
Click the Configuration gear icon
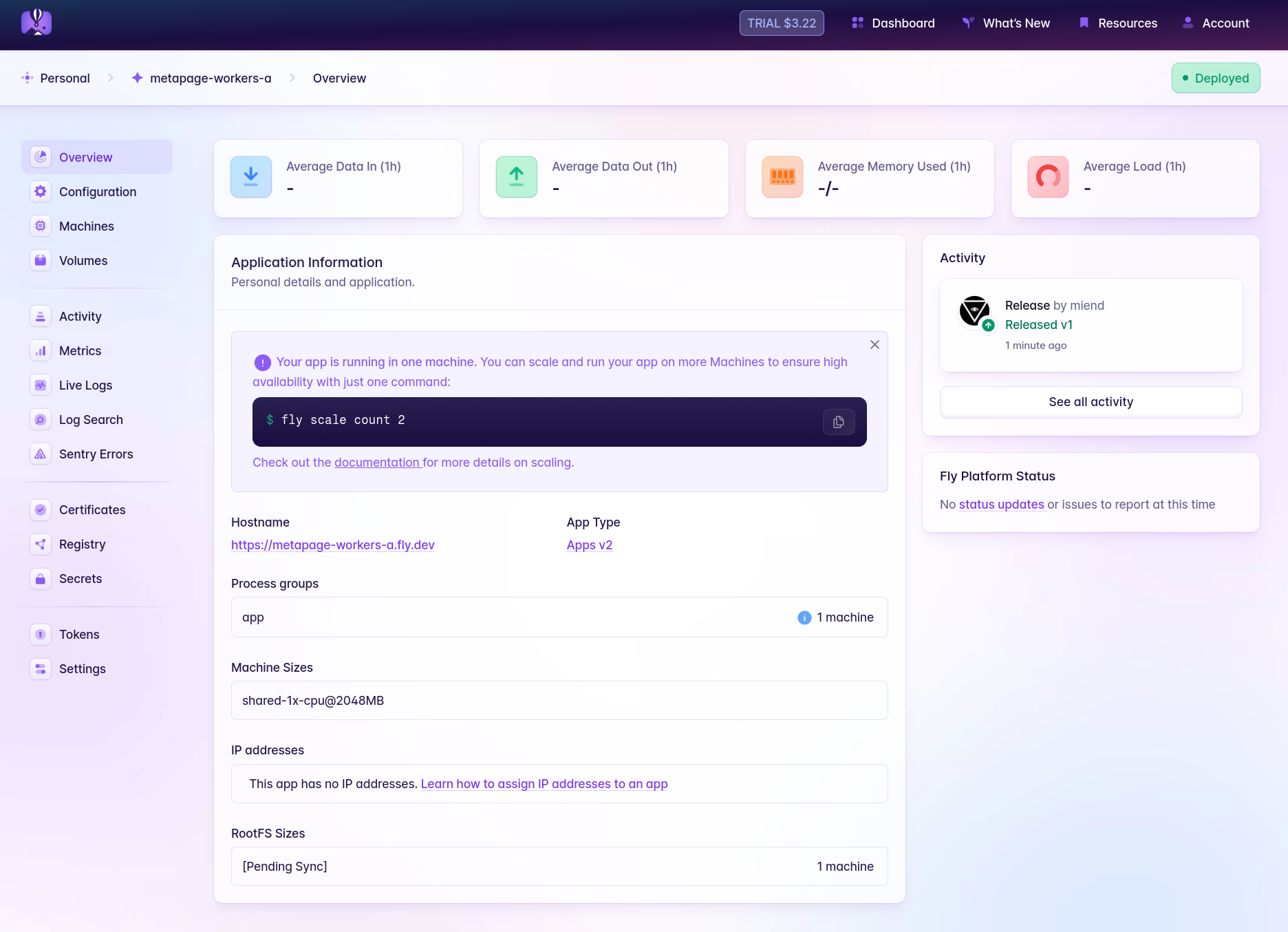pyautogui.click(x=41, y=191)
